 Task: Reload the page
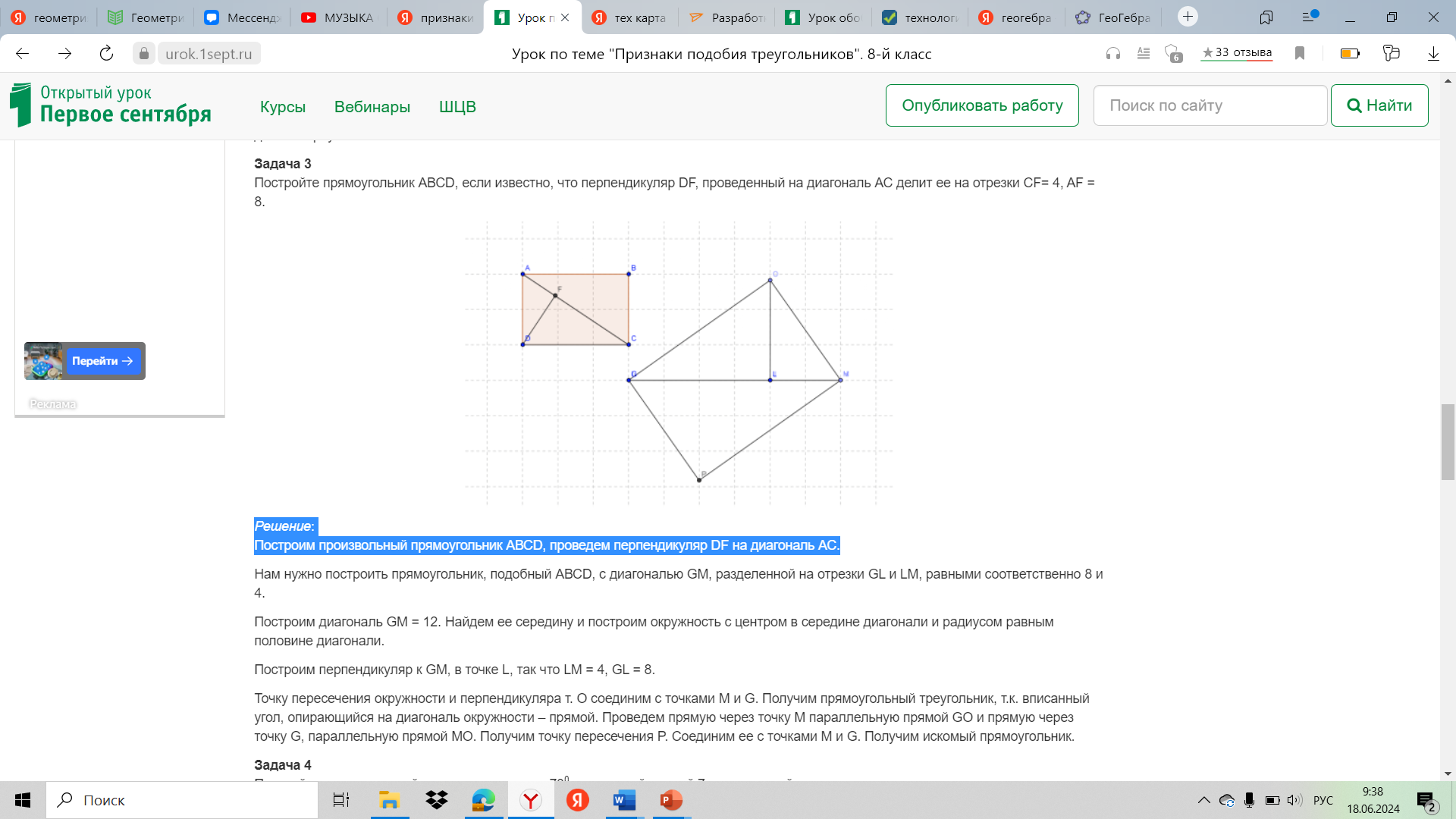tap(106, 54)
